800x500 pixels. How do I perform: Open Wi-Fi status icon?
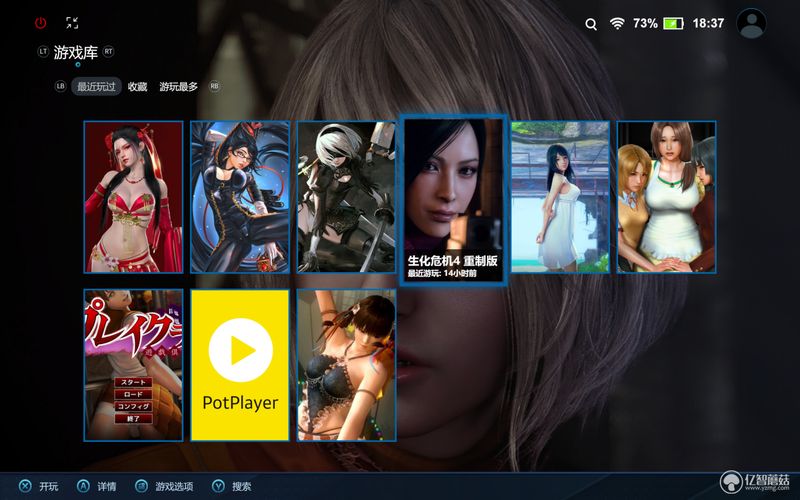pos(617,23)
